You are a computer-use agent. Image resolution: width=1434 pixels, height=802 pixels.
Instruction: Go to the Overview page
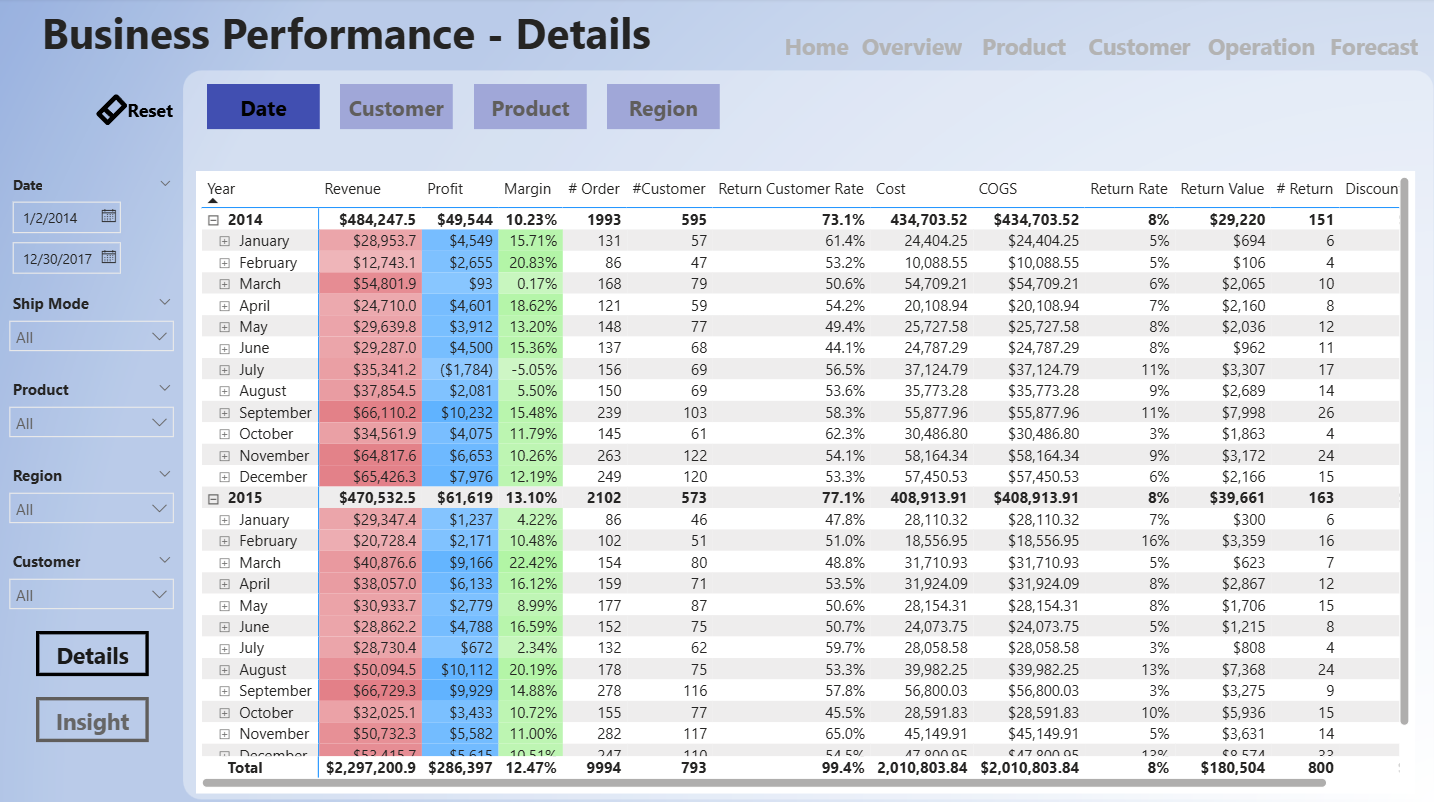[911, 48]
